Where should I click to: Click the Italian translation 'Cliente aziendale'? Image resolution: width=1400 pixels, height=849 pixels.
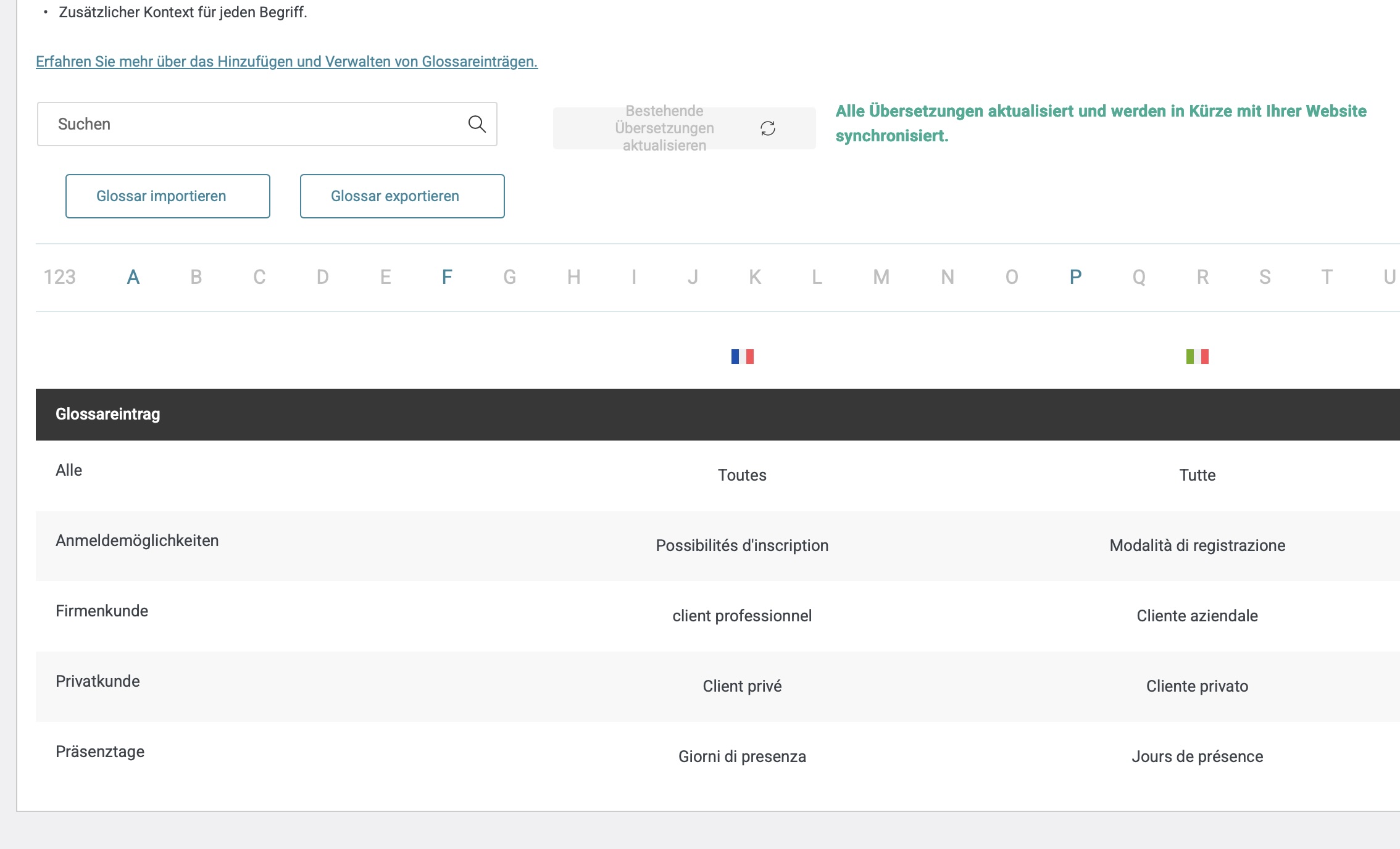(x=1197, y=616)
